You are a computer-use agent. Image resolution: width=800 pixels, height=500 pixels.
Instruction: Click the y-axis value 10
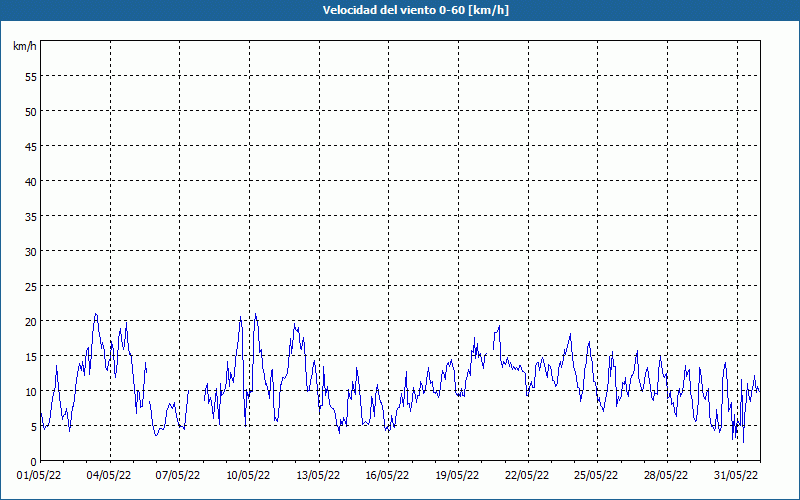(31, 392)
